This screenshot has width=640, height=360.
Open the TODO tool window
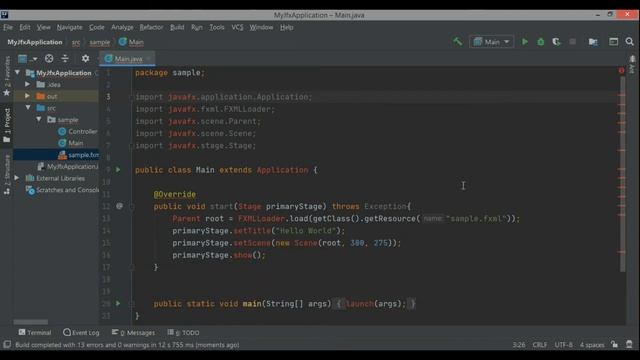coord(184,333)
